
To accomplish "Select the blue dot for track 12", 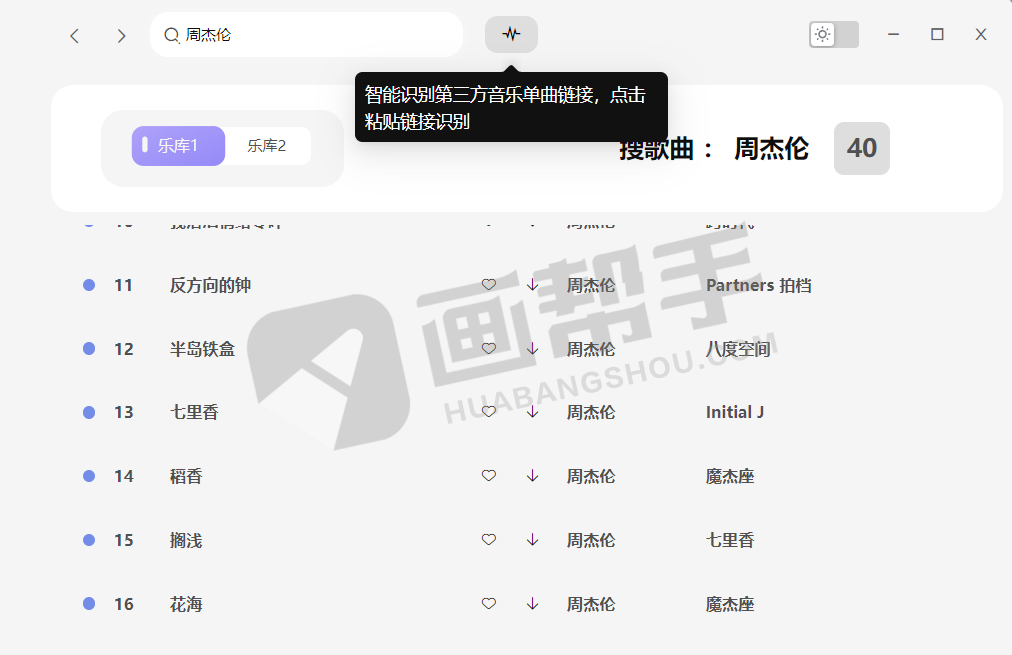I will coord(89,348).
